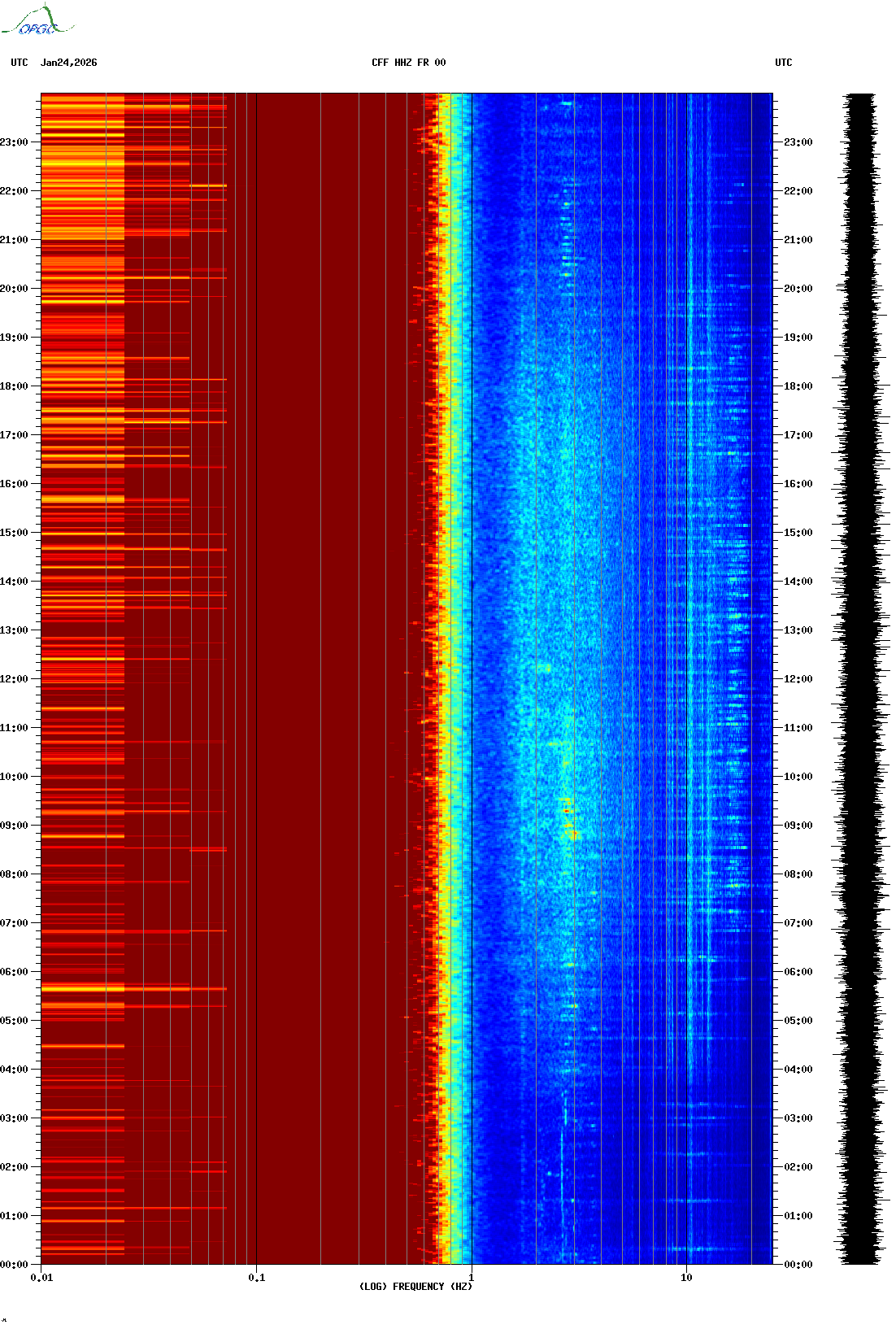
Task: Click 21:00 on the right time axis
Action: click(798, 240)
